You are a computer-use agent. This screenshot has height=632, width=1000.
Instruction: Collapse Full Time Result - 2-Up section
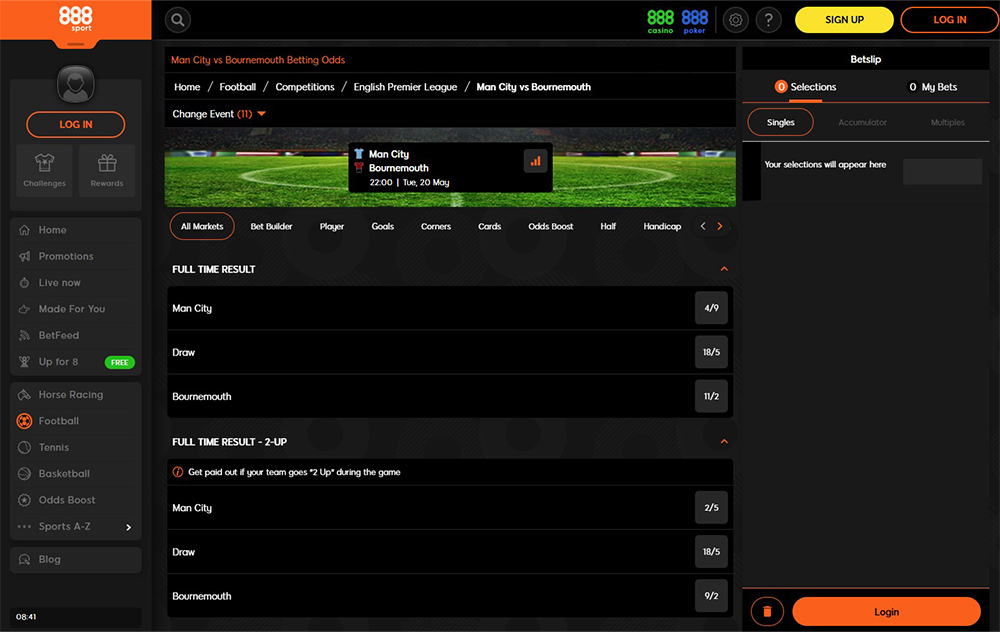[x=724, y=441]
